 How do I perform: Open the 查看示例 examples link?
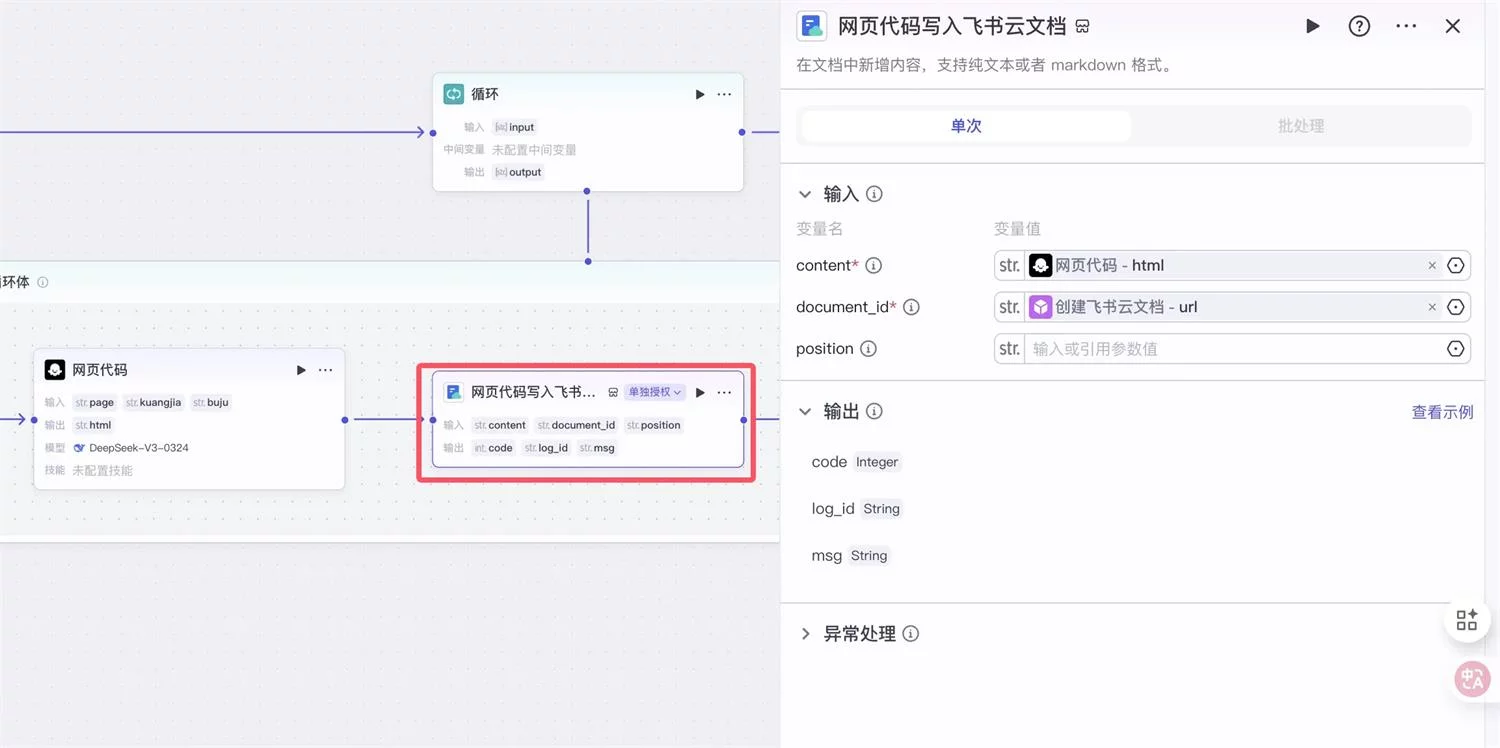coord(1442,411)
